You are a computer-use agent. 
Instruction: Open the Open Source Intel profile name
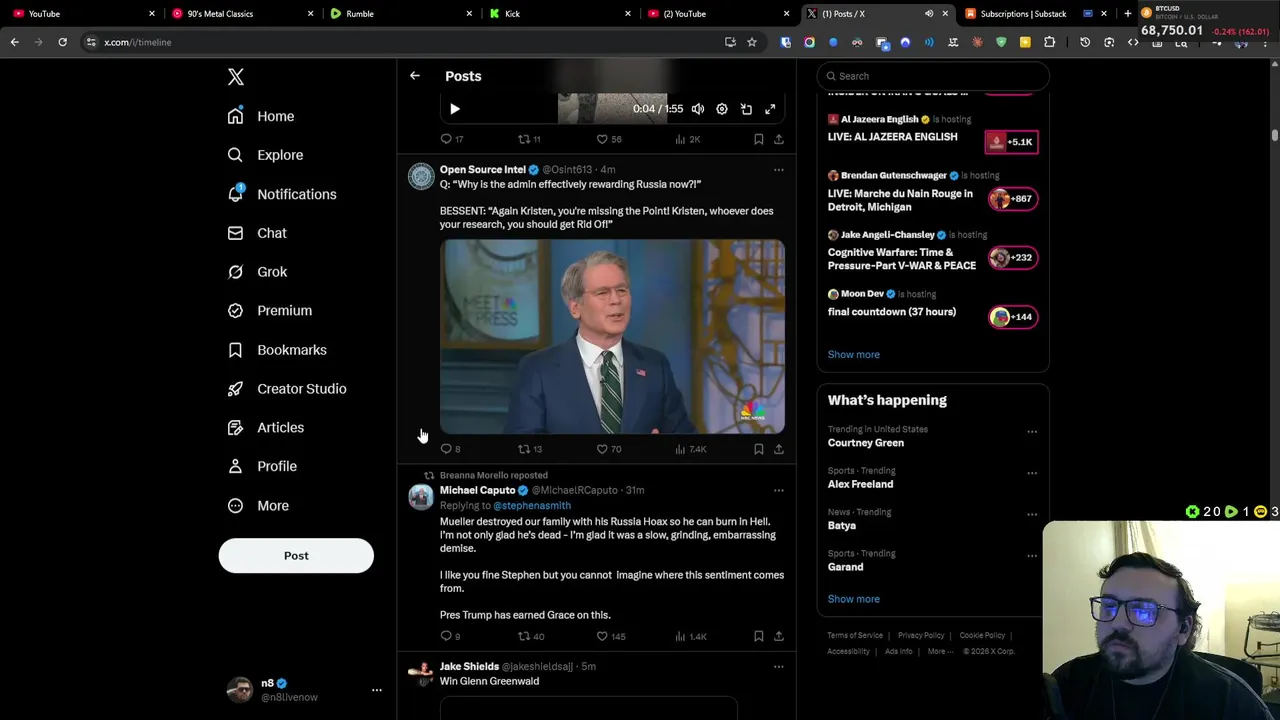482,170
